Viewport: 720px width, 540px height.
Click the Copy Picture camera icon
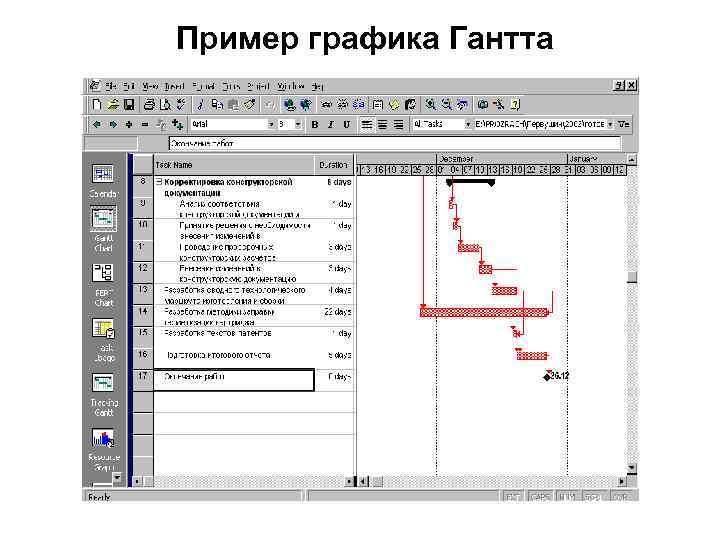(x=482, y=105)
